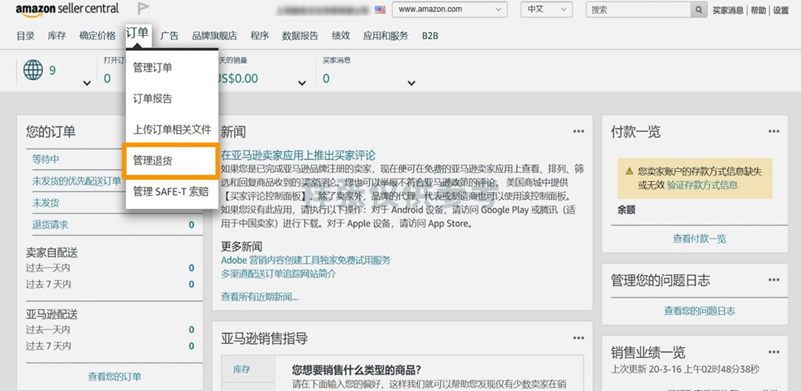The width and height of the screenshot is (801, 391).
Task: Open the 查看您的订单 link
Action: tap(114, 377)
